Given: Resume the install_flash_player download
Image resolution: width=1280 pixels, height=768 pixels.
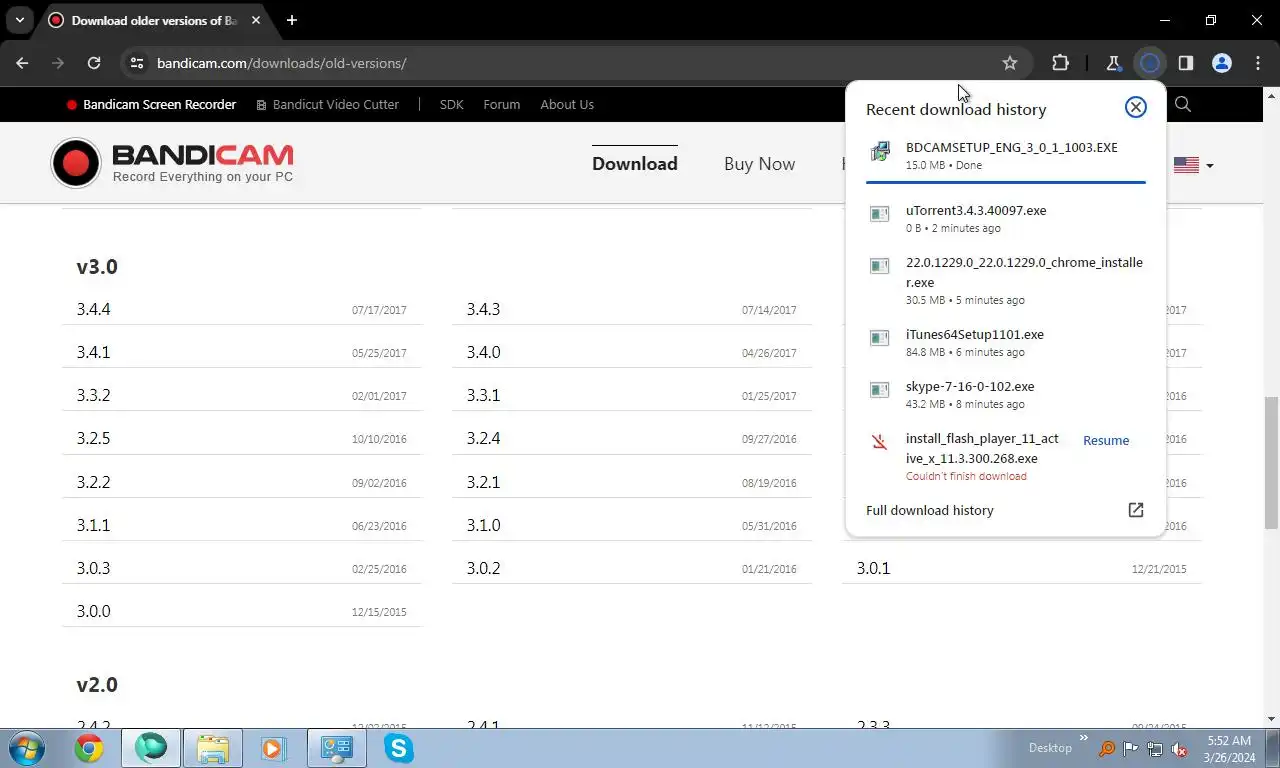Looking at the screenshot, I should click(1106, 440).
